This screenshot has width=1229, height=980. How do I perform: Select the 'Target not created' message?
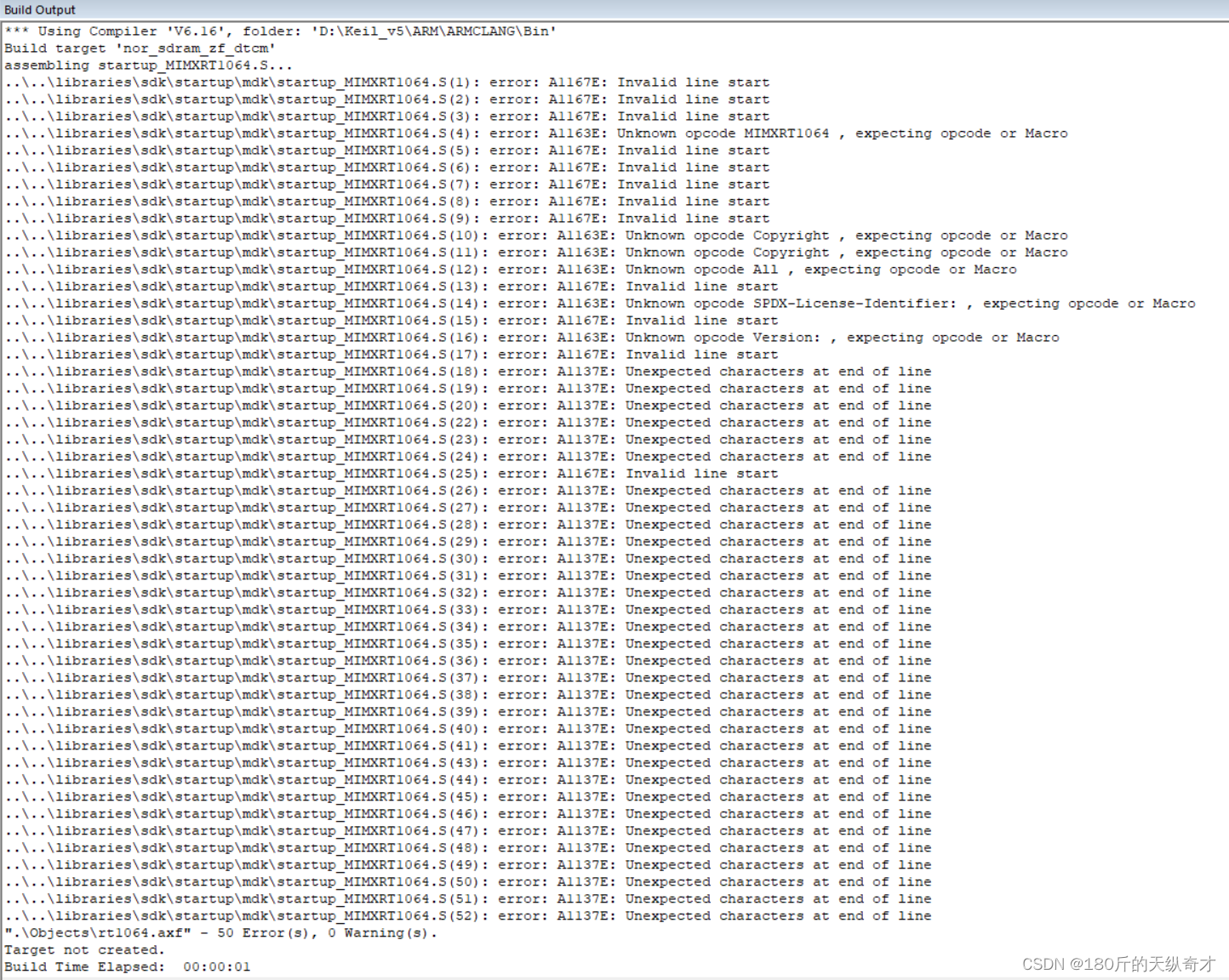click(x=85, y=949)
